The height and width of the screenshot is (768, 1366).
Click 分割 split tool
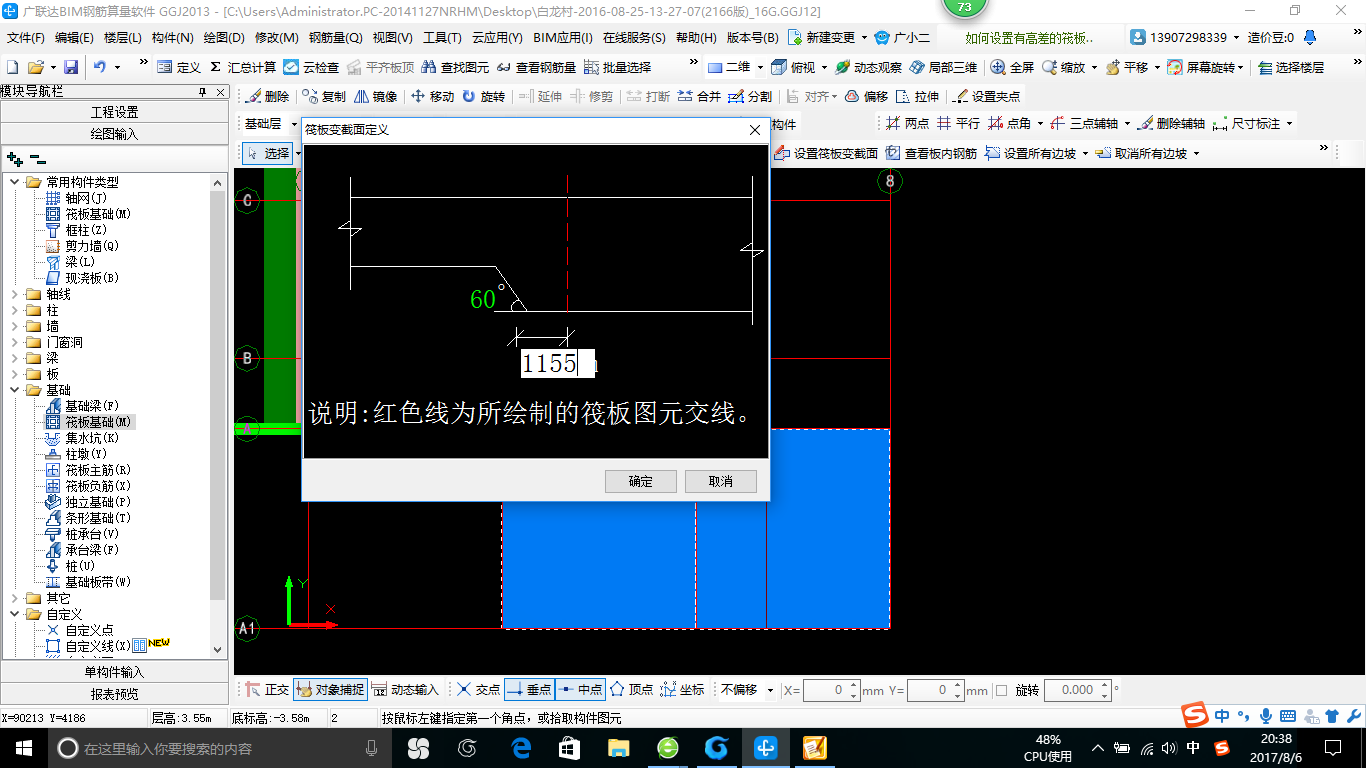(x=750, y=97)
